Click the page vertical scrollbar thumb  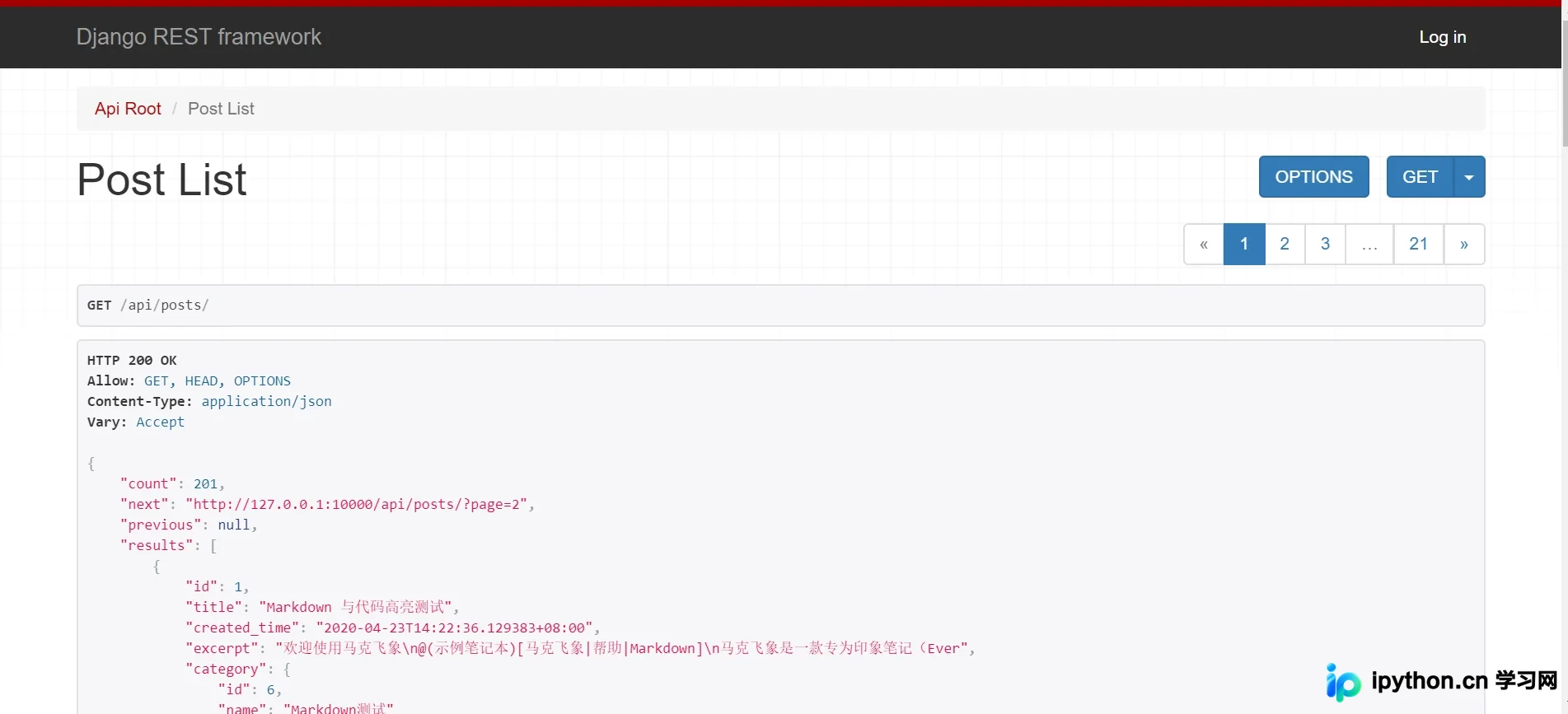coord(1563,82)
